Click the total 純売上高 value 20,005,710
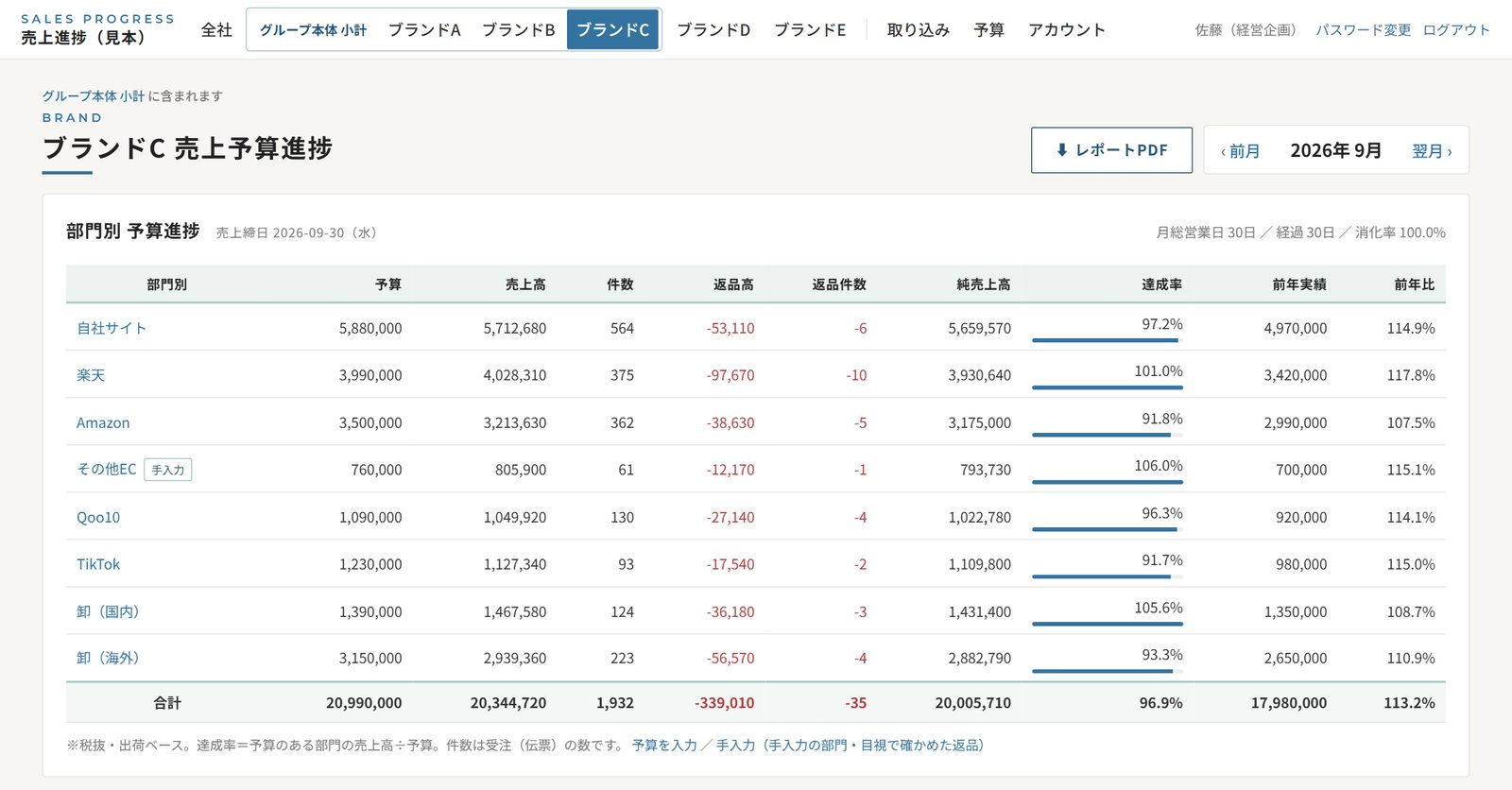 pos(973,703)
